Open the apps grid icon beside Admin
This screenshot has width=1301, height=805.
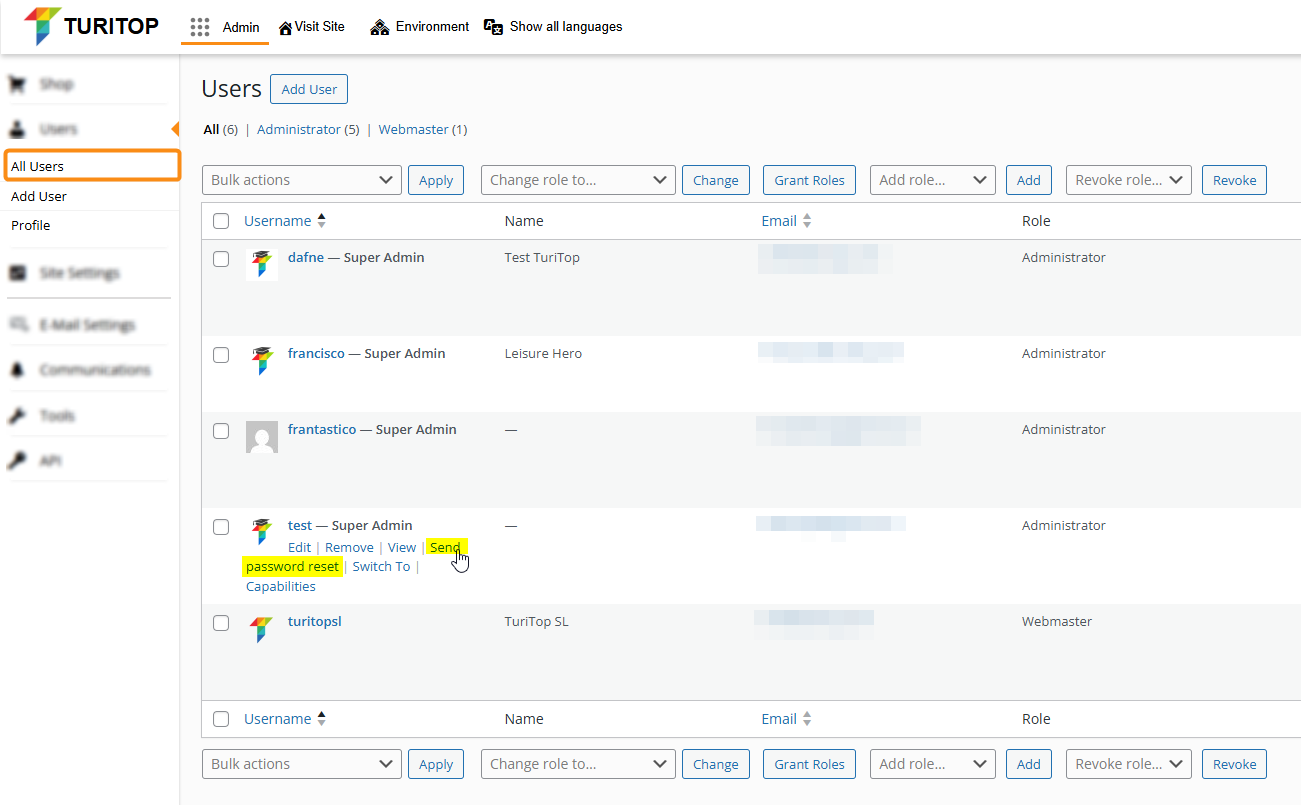pos(200,27)
